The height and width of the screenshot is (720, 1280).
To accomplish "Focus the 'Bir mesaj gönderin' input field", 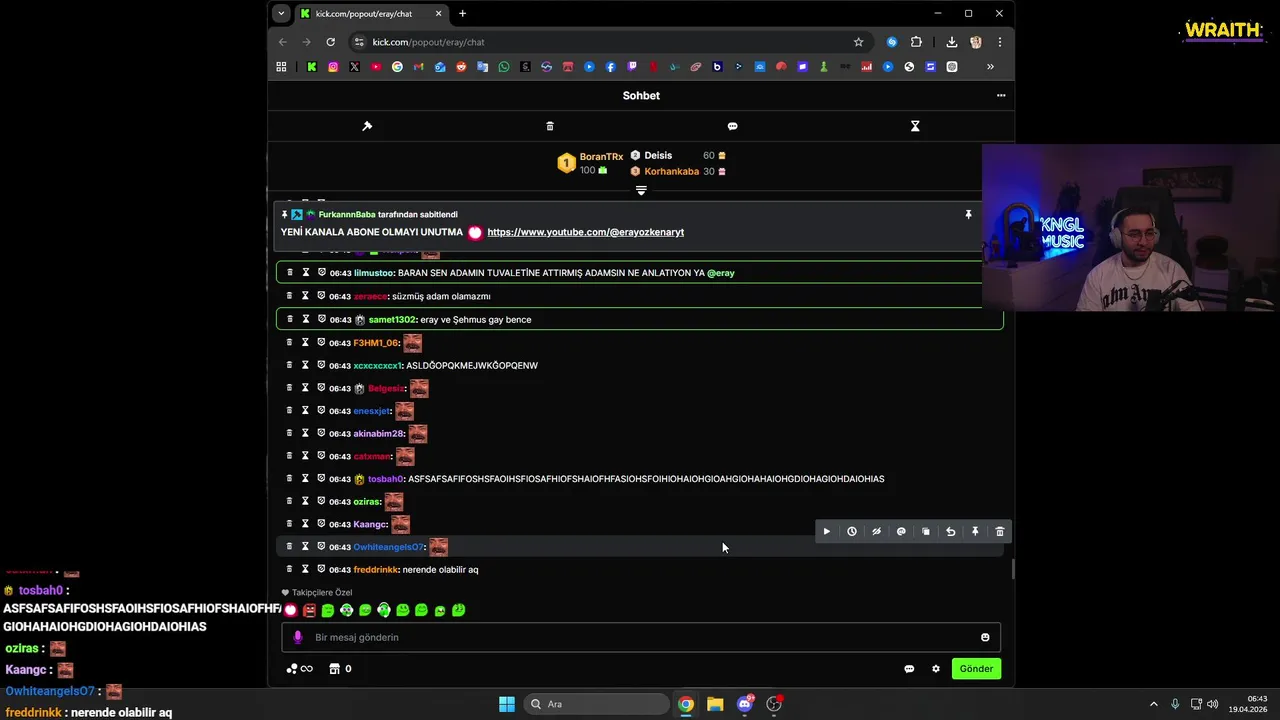I will [641, 637].
